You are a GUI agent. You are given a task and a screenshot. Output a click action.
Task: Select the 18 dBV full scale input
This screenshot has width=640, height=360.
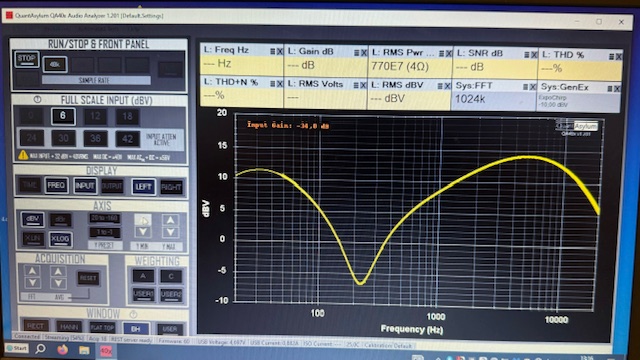coord(127,117)
